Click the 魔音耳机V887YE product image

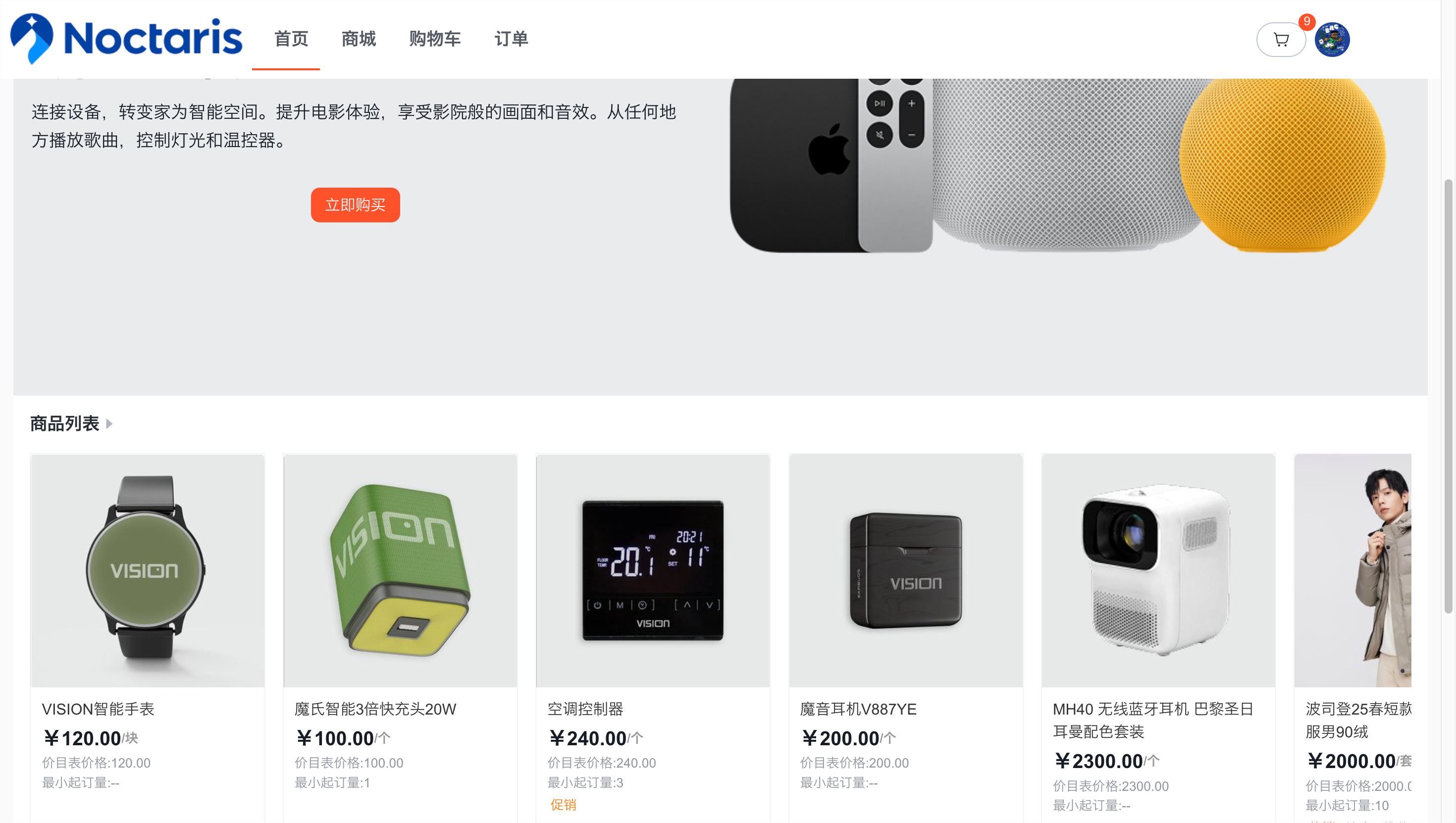905,570
